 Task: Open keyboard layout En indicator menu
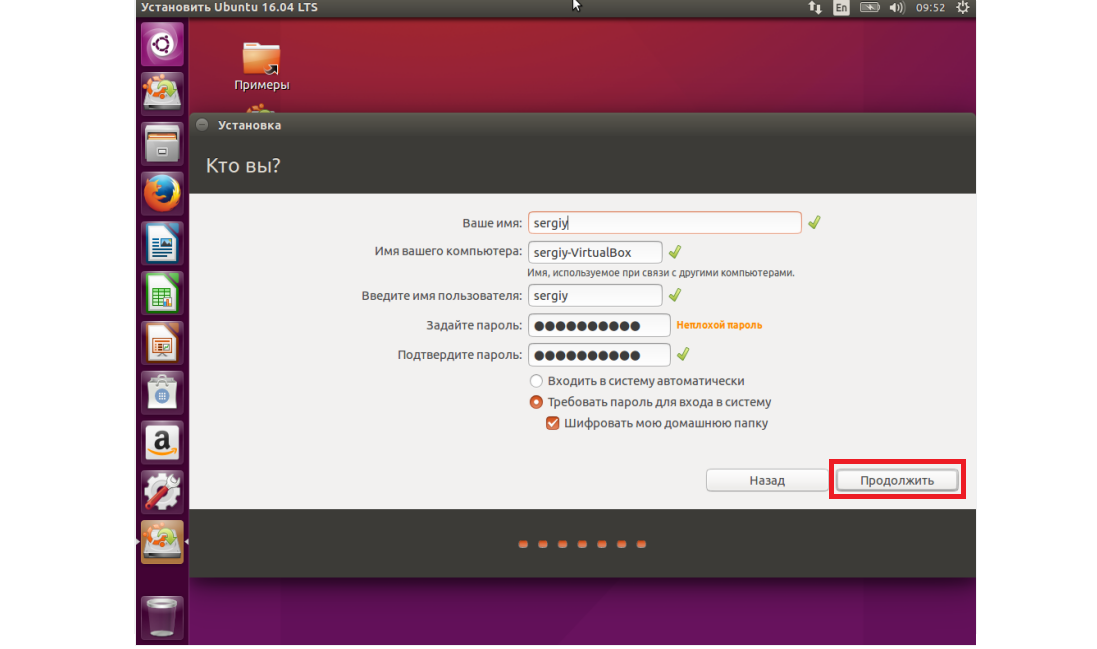pos(841,7)
